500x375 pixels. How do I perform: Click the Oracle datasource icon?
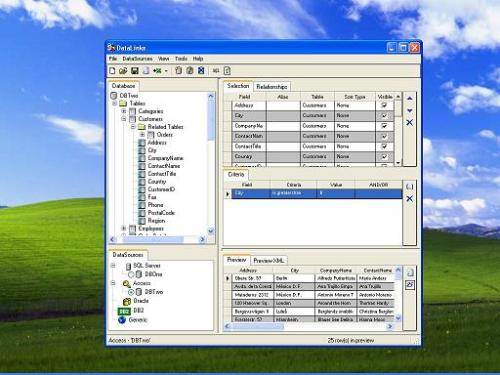pos(127,301)
